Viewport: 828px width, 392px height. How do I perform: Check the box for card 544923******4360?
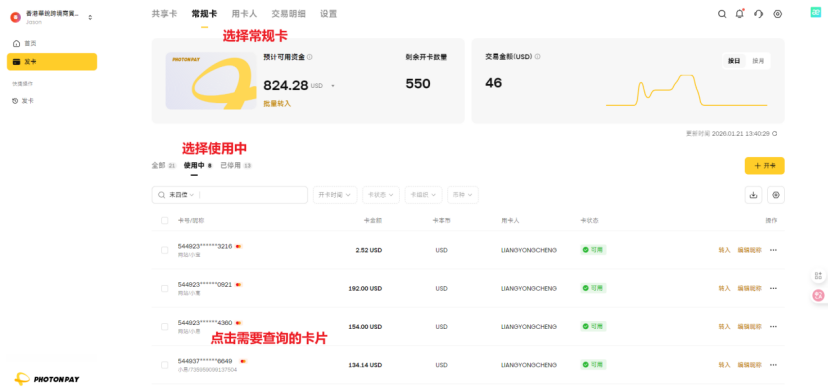[x=165, y=326]
